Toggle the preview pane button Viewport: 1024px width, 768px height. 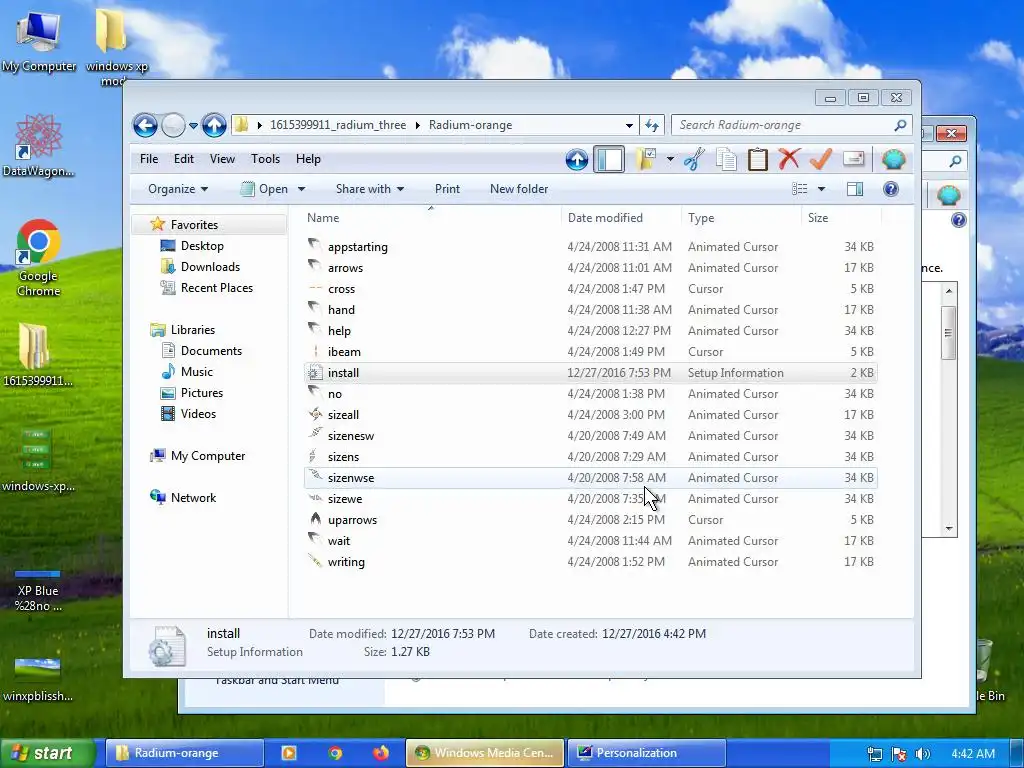point(855,189)
